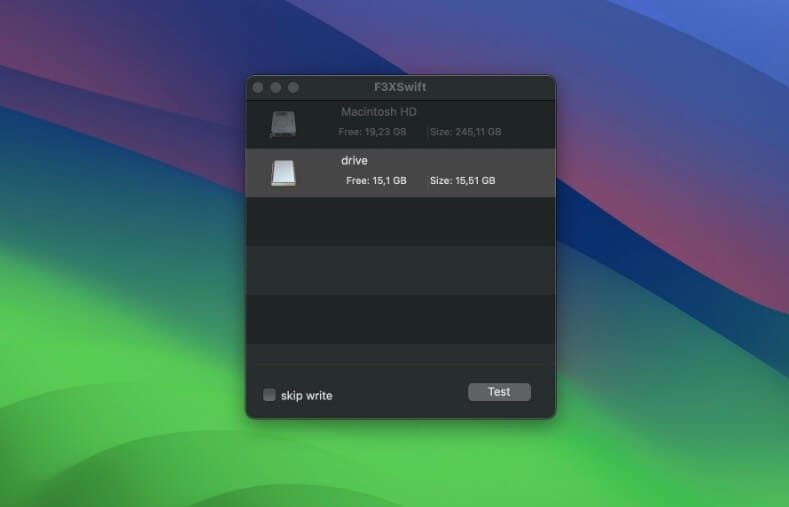Click the white external drive icon

click(283, 173)
